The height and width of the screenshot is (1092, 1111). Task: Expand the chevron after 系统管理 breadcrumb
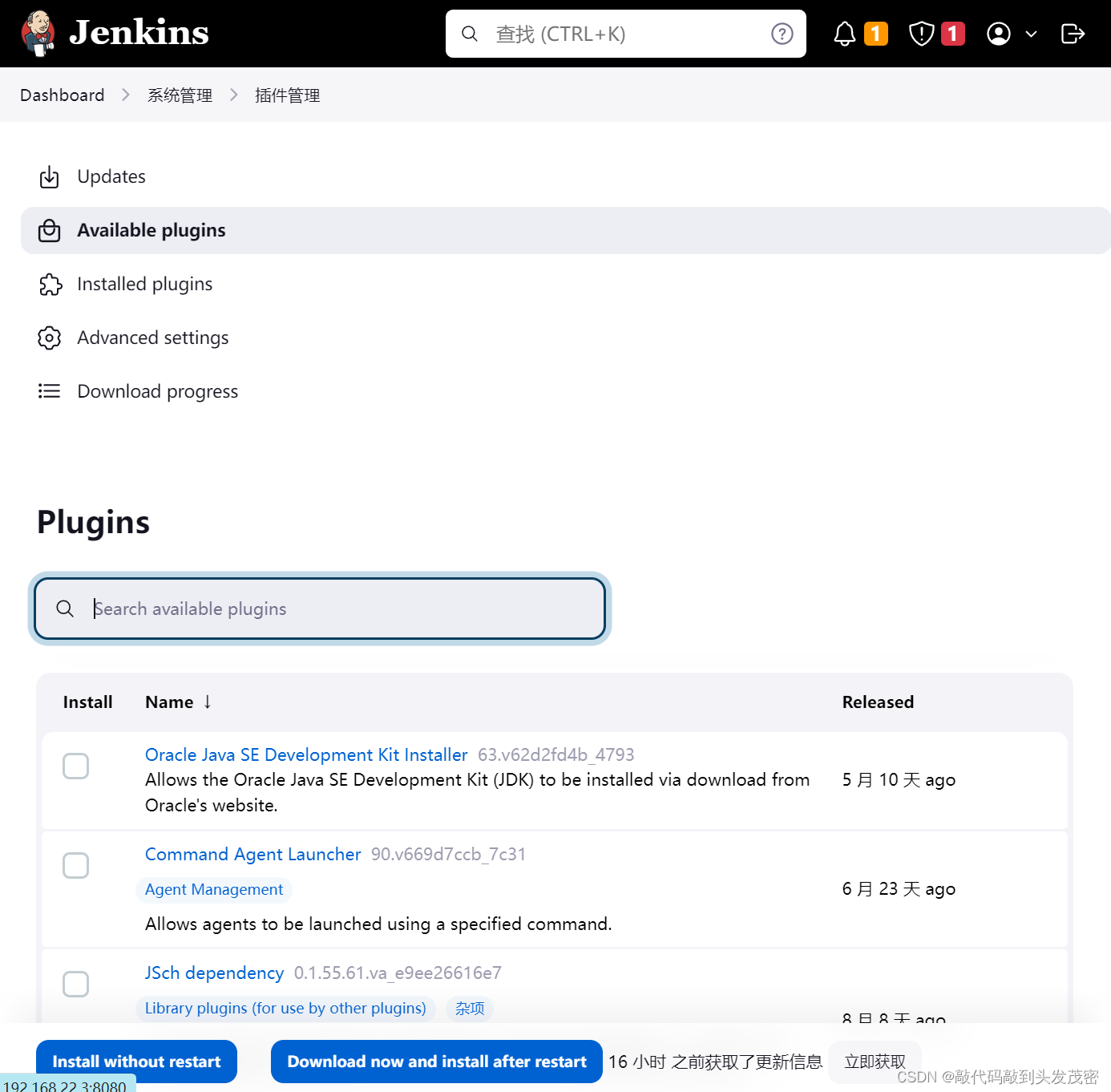(234, 95)
